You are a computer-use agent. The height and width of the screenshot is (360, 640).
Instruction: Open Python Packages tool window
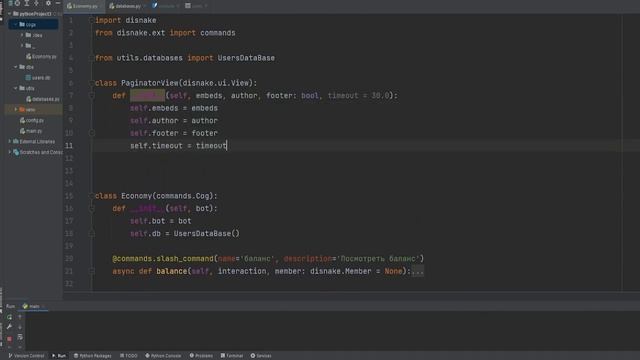pyautogui.click(x=93, y=356)
